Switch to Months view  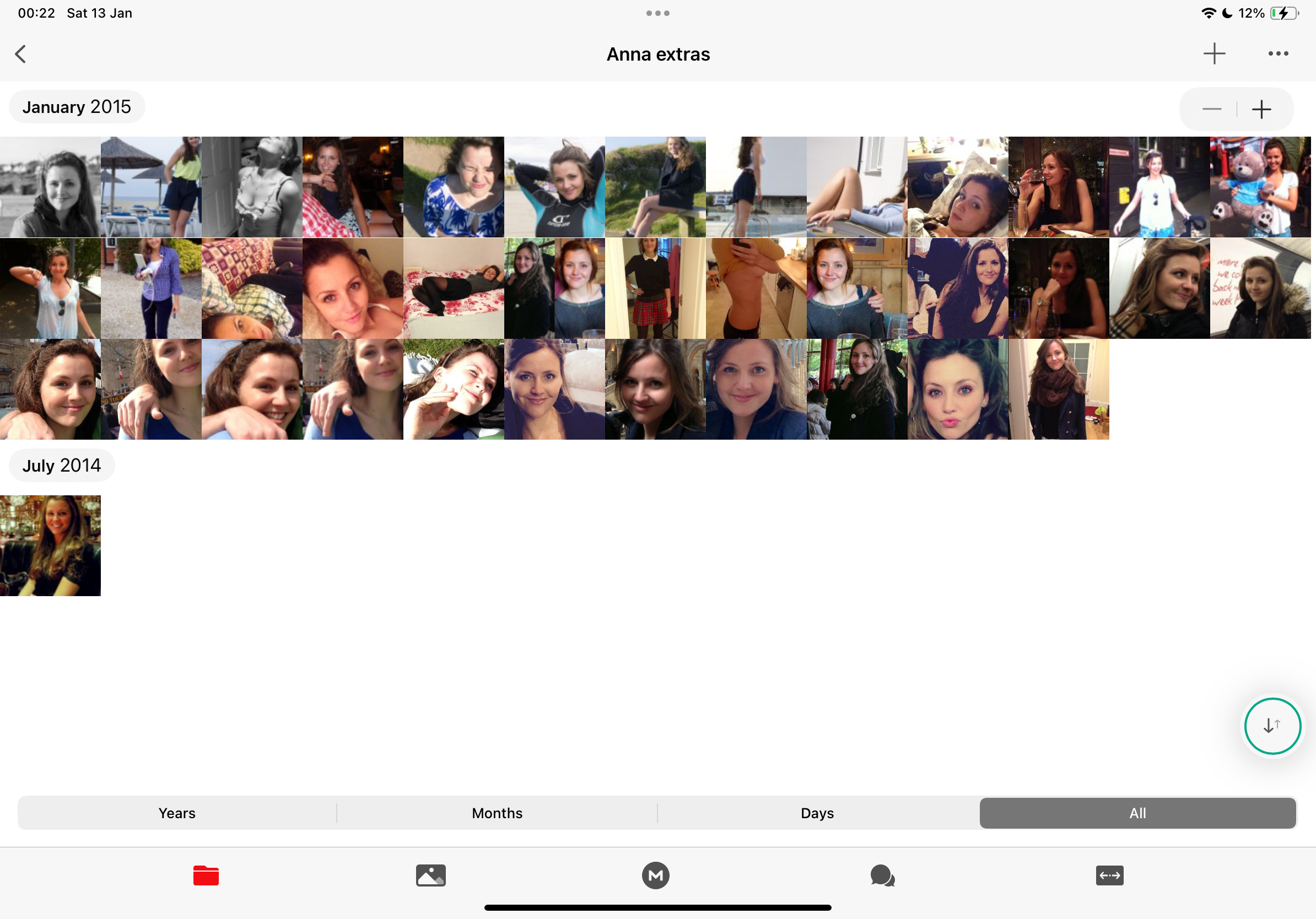click(497, 813)
